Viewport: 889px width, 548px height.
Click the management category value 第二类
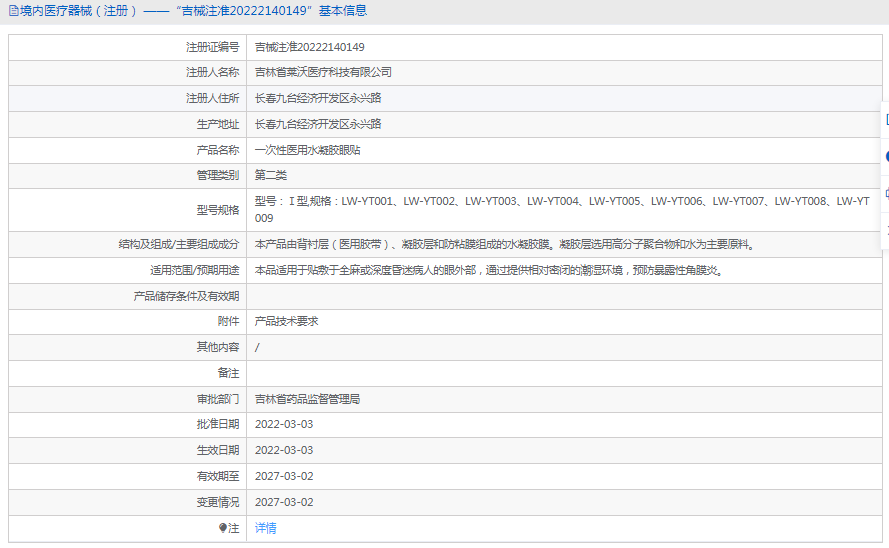(270, 175)
